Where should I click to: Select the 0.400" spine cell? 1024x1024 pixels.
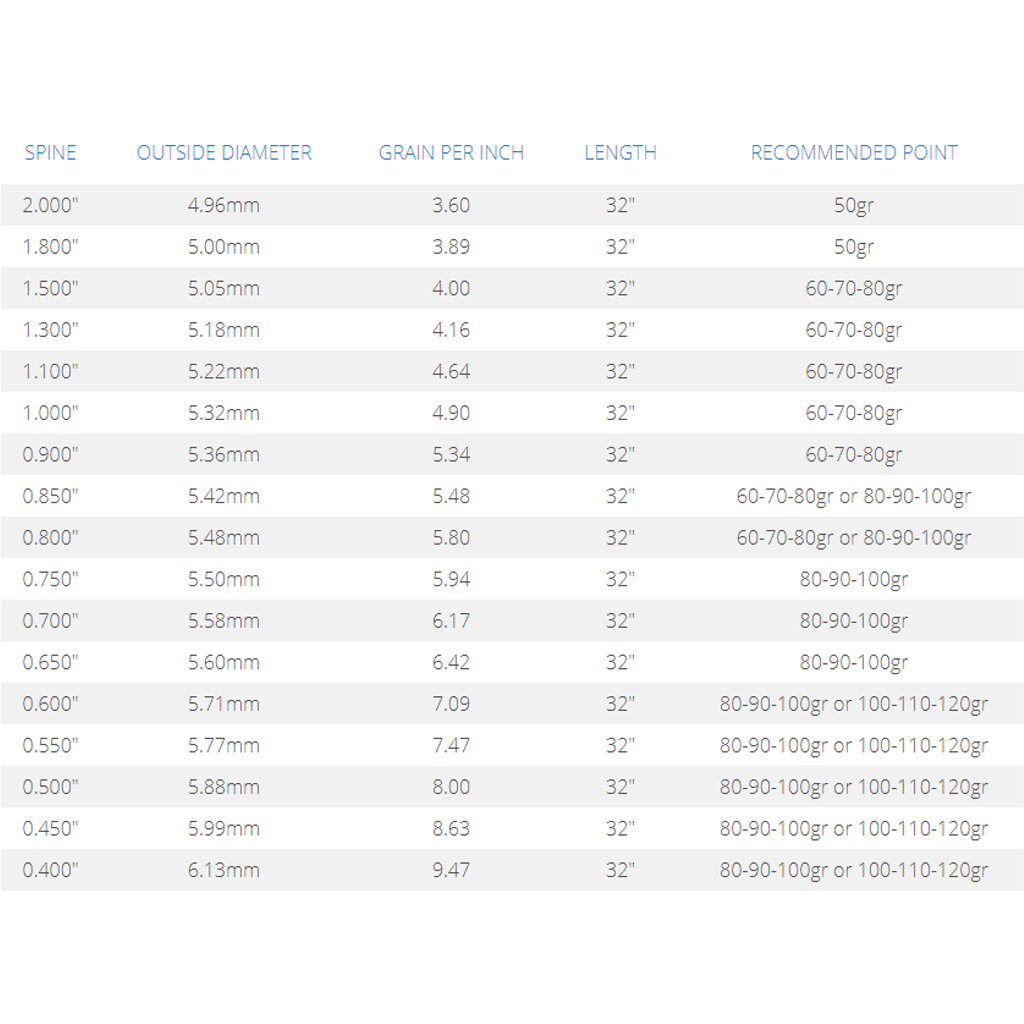tap(50, 870)
